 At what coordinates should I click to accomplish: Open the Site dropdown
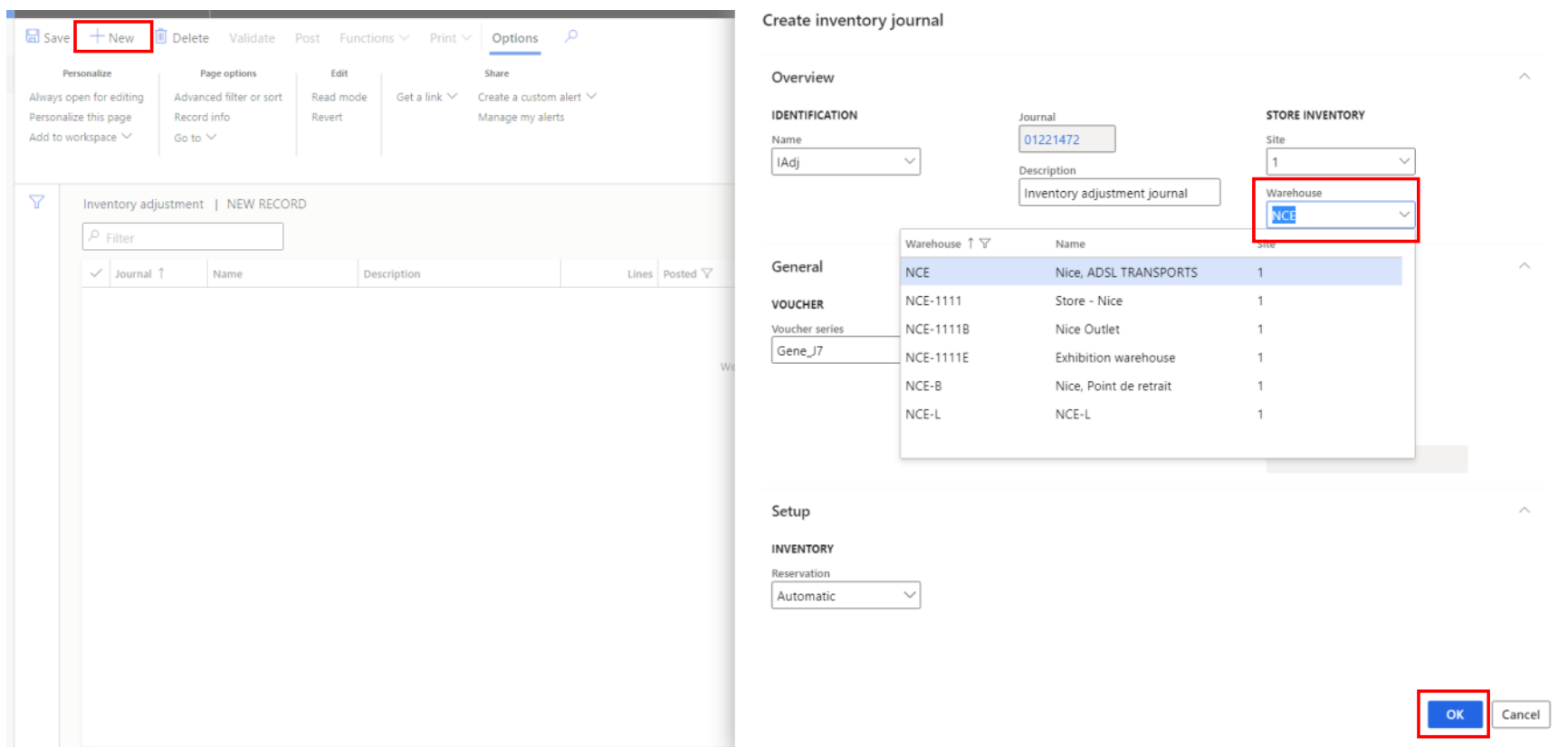point(1403,162)
